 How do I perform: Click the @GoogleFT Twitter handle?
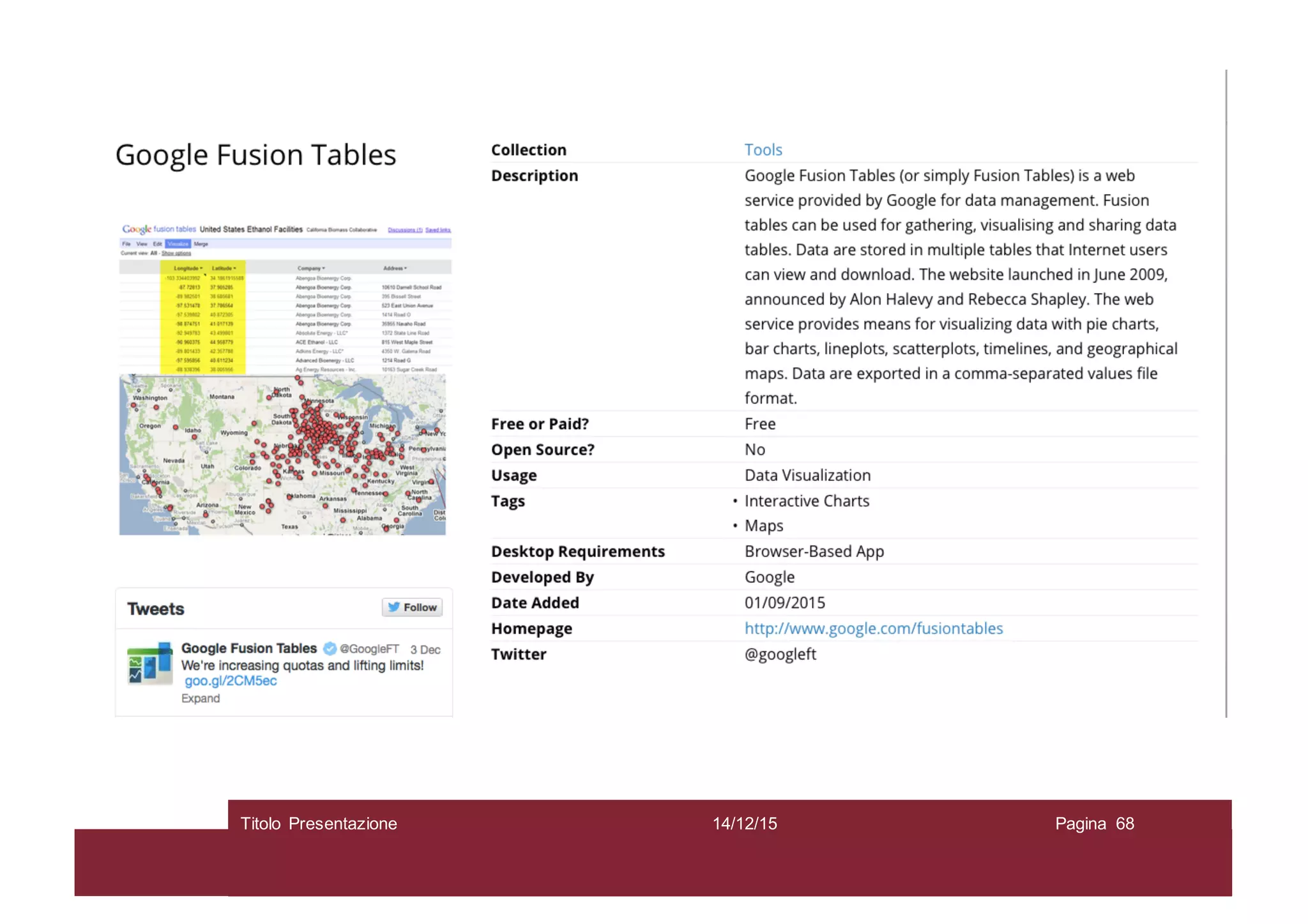[x=369, y=649]
